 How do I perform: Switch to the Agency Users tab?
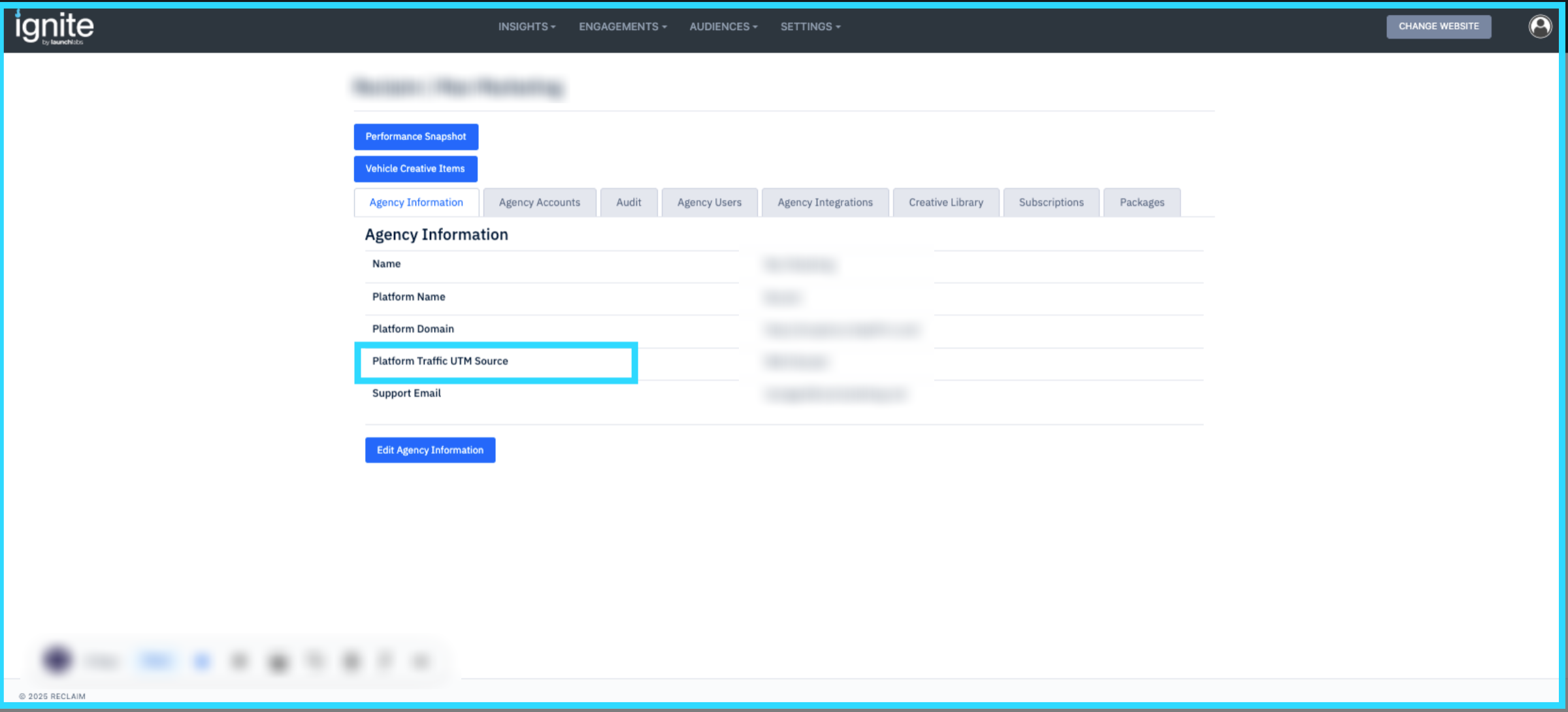(709, 202)
